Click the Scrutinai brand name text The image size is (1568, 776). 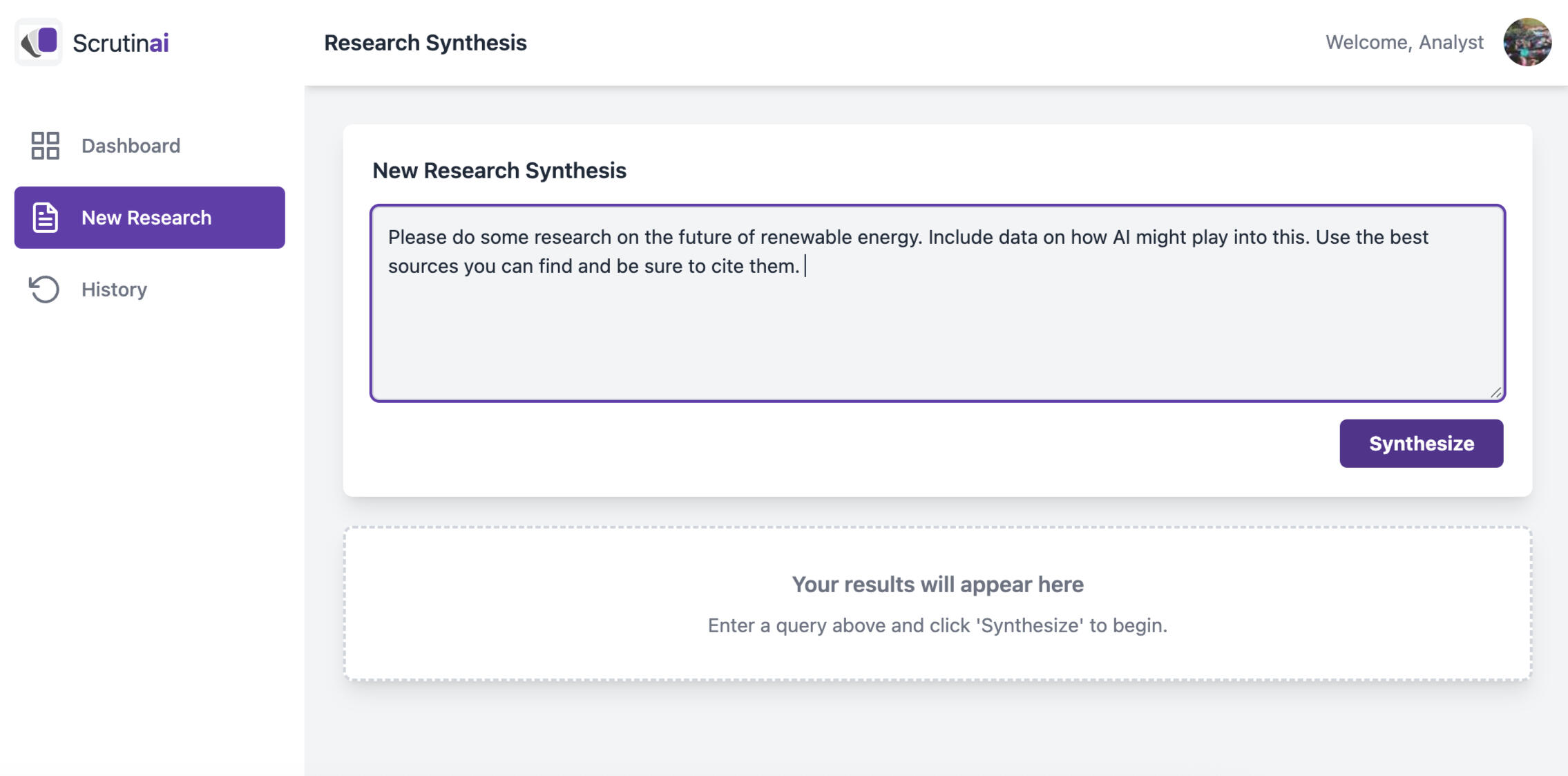pyautogui.click(x=121, y=43)
